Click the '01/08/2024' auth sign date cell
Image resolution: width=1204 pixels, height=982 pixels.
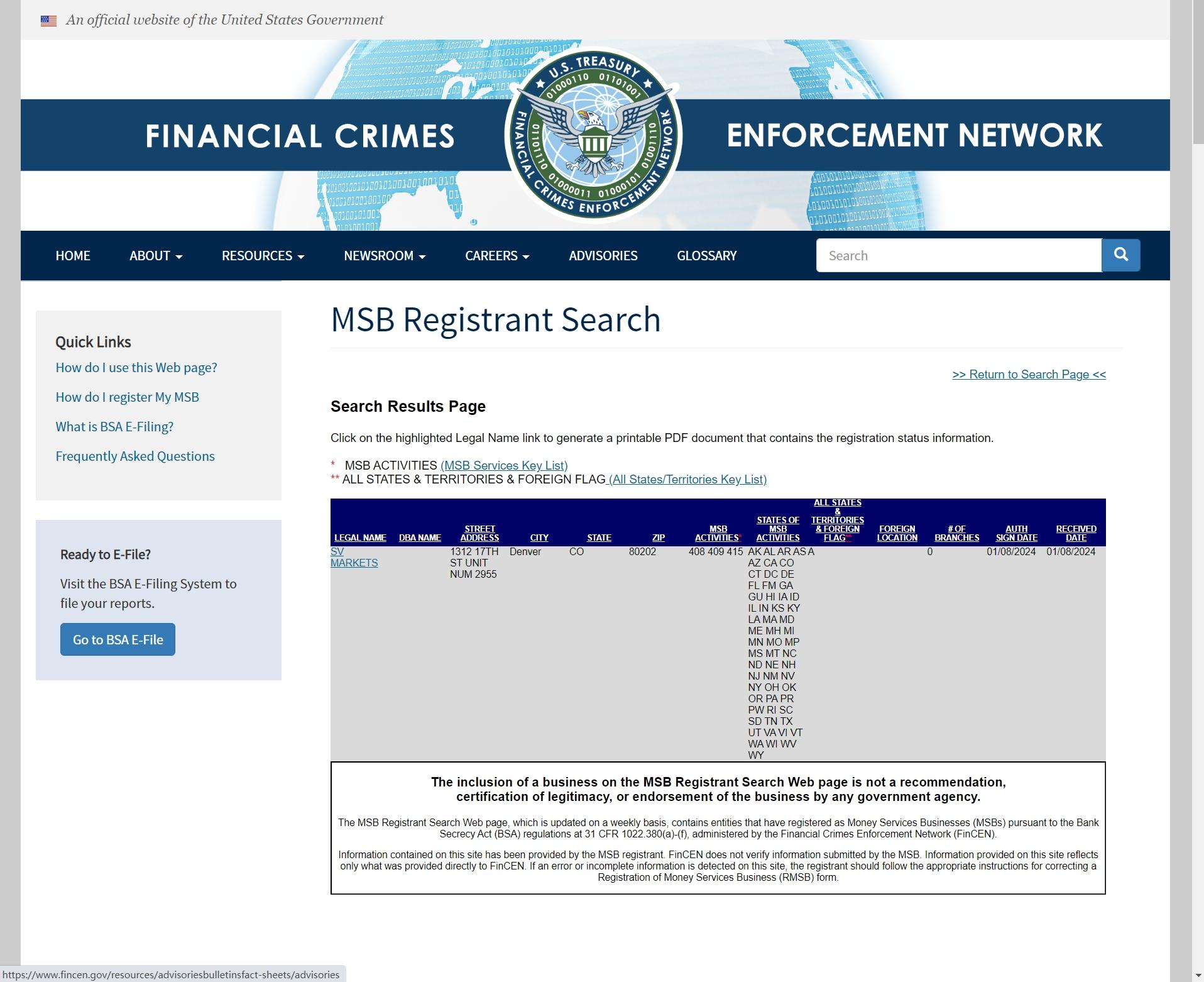1011,551
